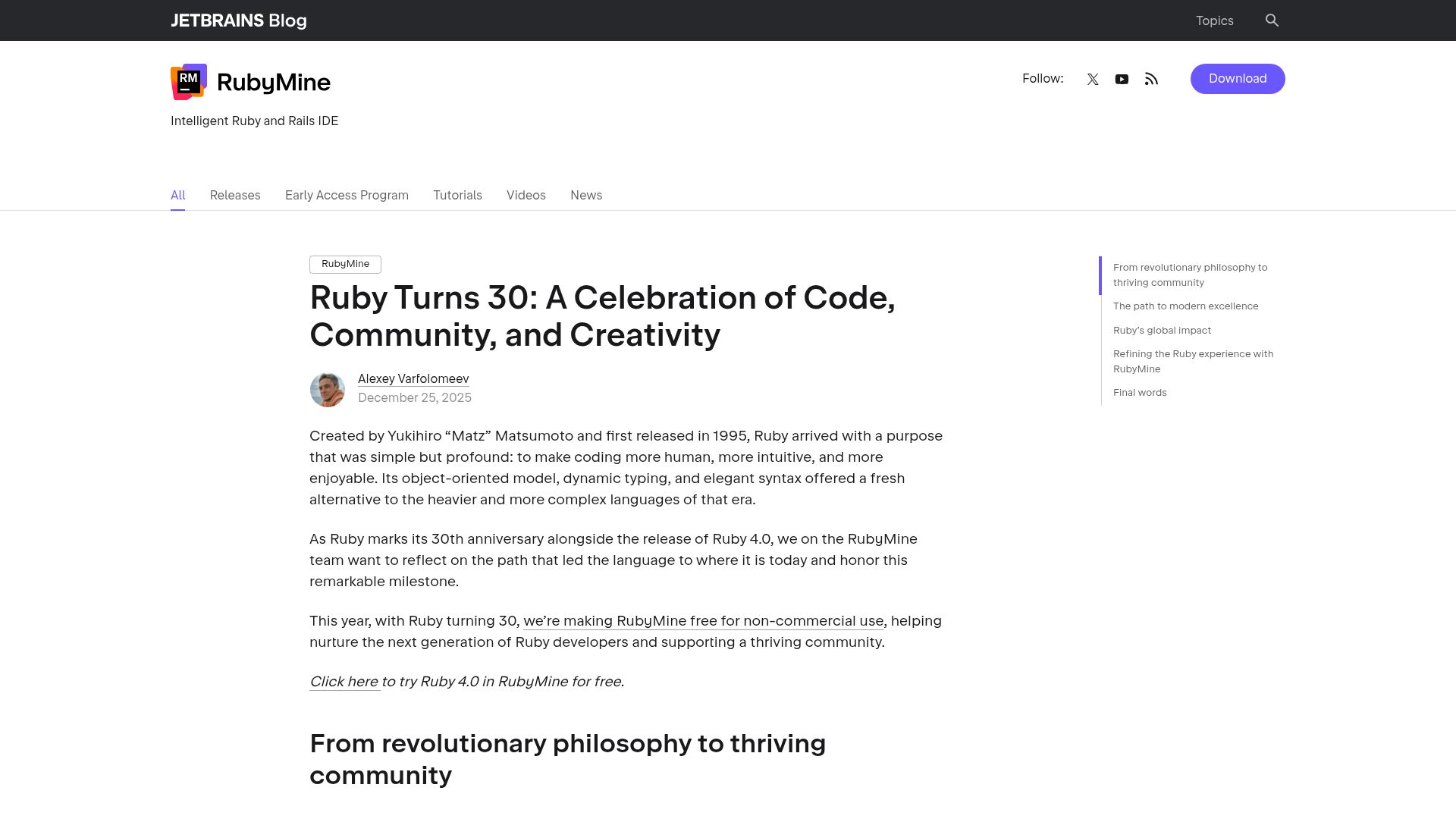1456x819 pixels.
Task: Open the Videos tab
Action: (526, 195)
